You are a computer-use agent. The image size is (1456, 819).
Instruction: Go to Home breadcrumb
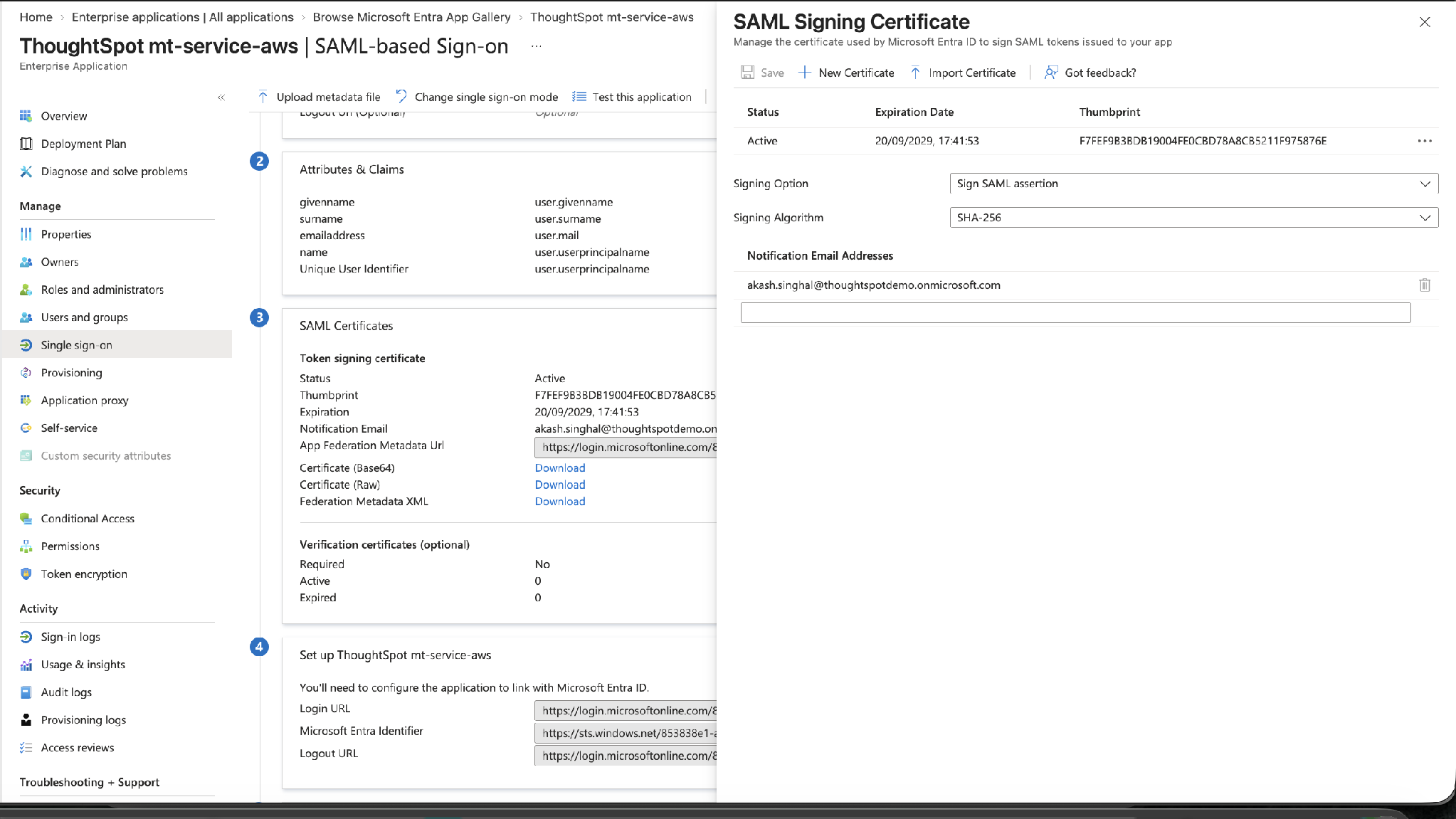click(x=36, y=17)
